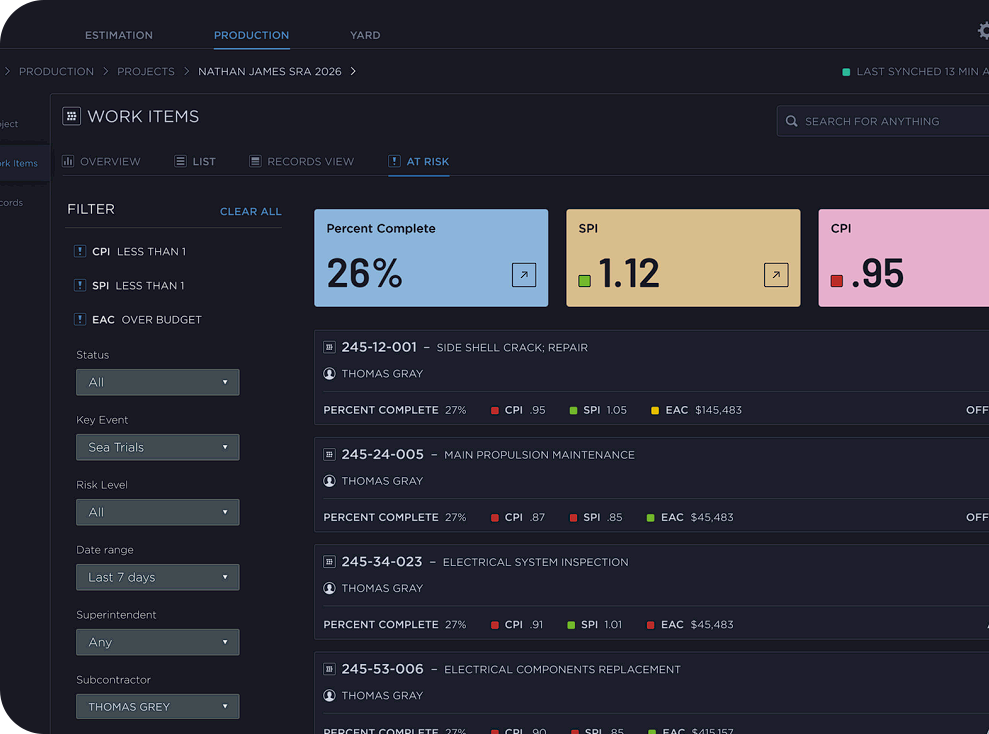Image resolution: width=989 pixels, height=734 pixels.
Task: Open the Subcontractor dropdown showing Thomas Grey
Action: pyautogui.click(x=157, y=707)
